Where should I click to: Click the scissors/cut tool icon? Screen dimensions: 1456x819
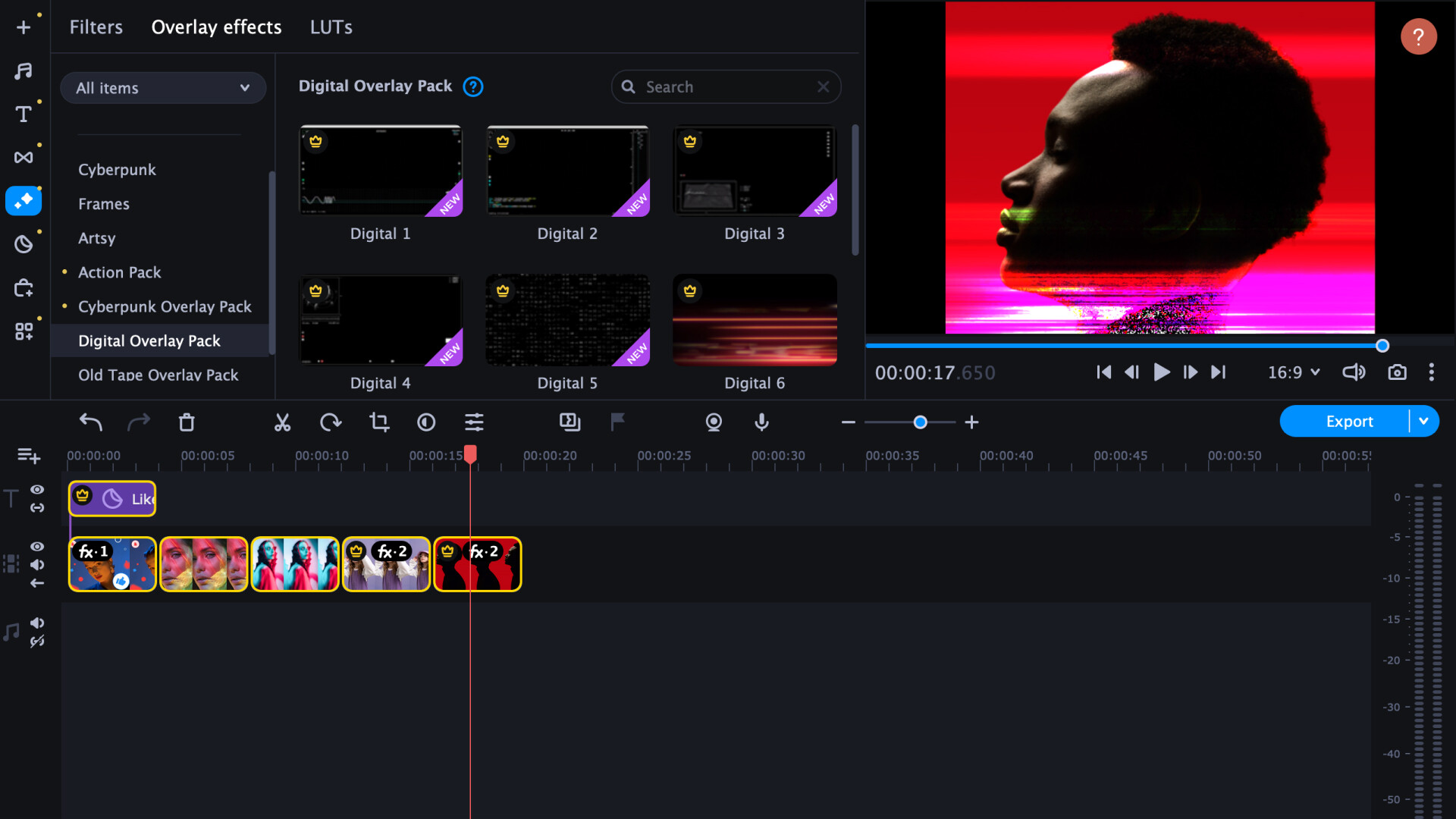[282, 421]
